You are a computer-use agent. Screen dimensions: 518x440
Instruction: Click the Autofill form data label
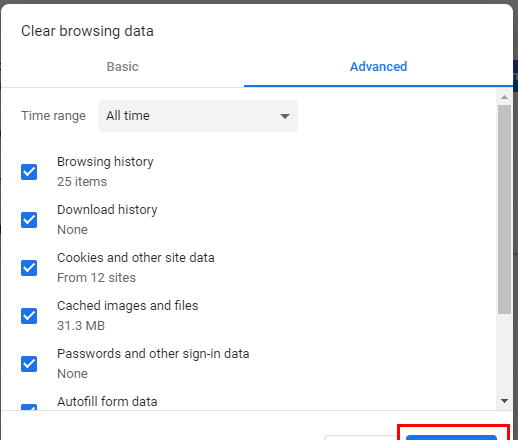tap(107, 402)
